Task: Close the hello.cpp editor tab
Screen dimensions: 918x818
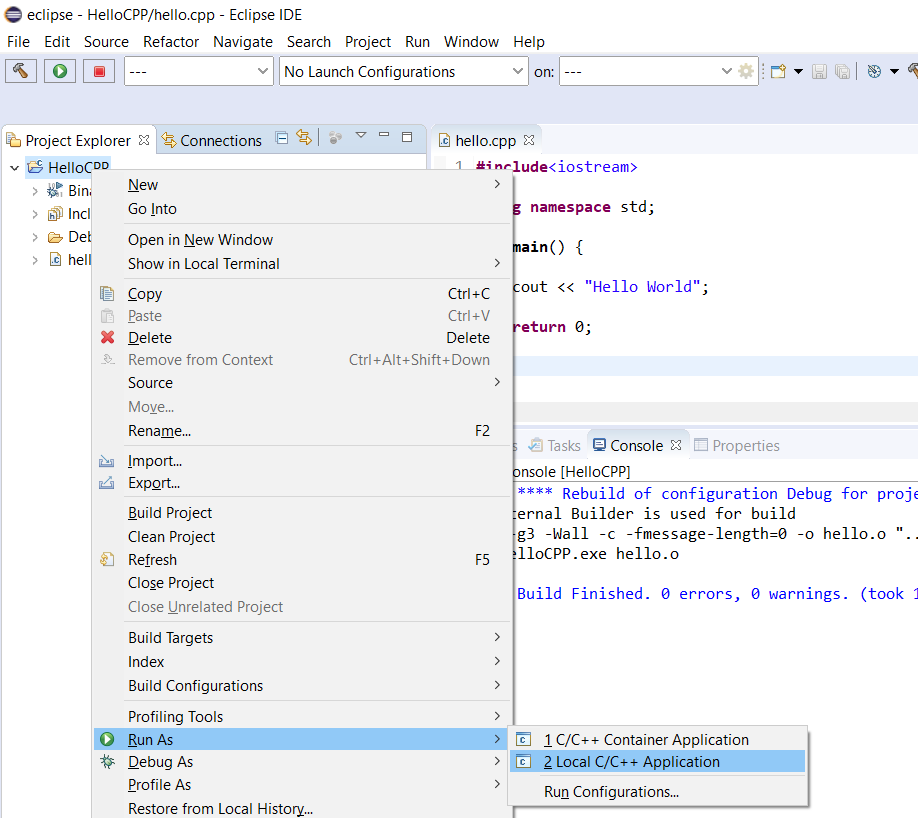Action: pos(529,140)
